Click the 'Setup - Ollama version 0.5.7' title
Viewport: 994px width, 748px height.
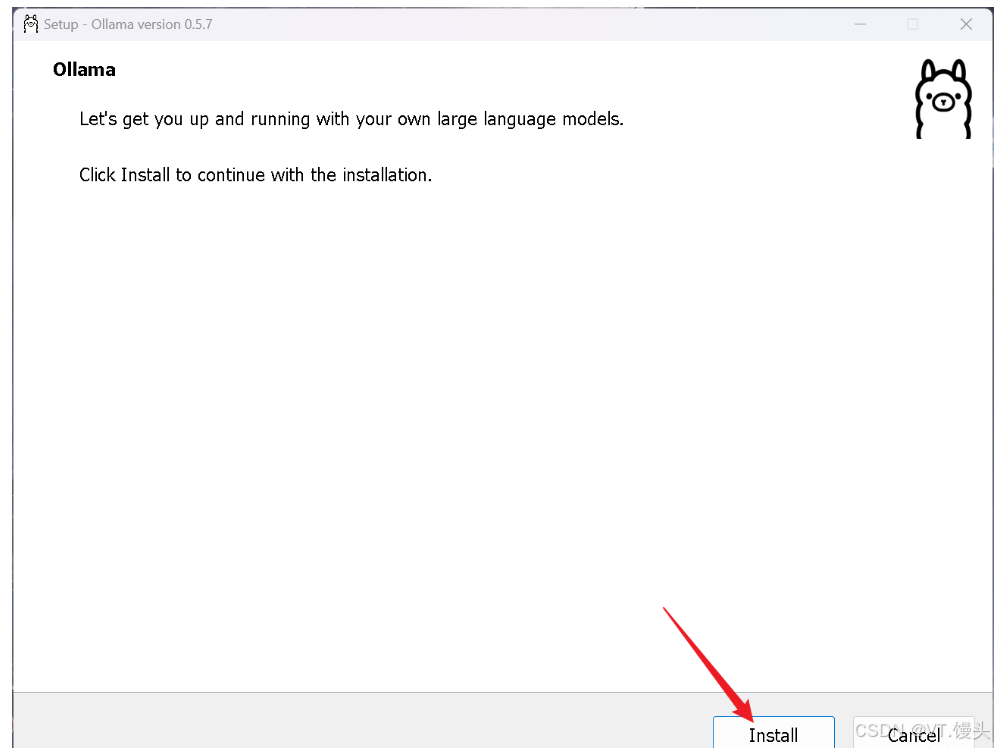(128, 24)
